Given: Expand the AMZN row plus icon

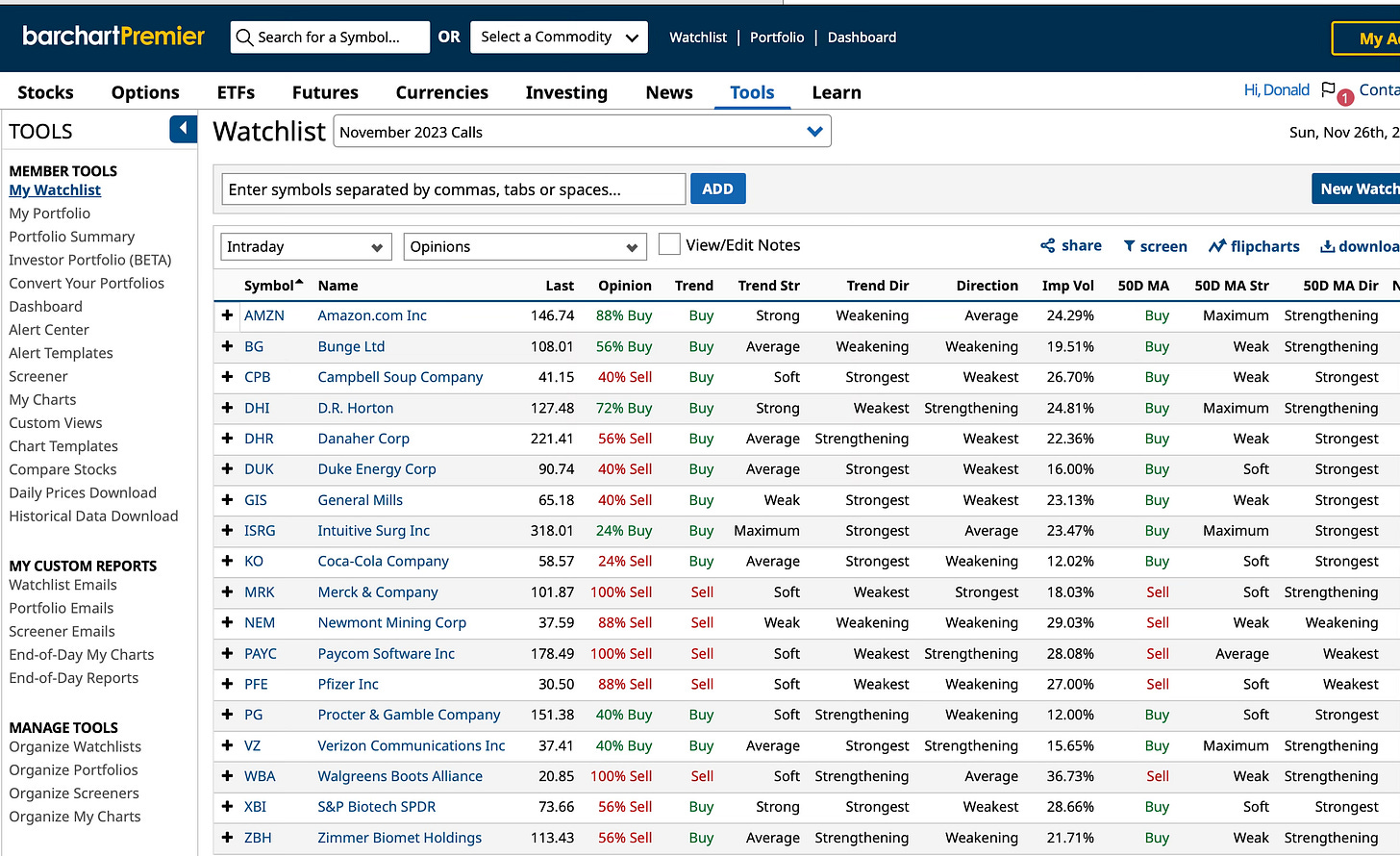Looking at the screenshot, I should click(x=228, y=315).
